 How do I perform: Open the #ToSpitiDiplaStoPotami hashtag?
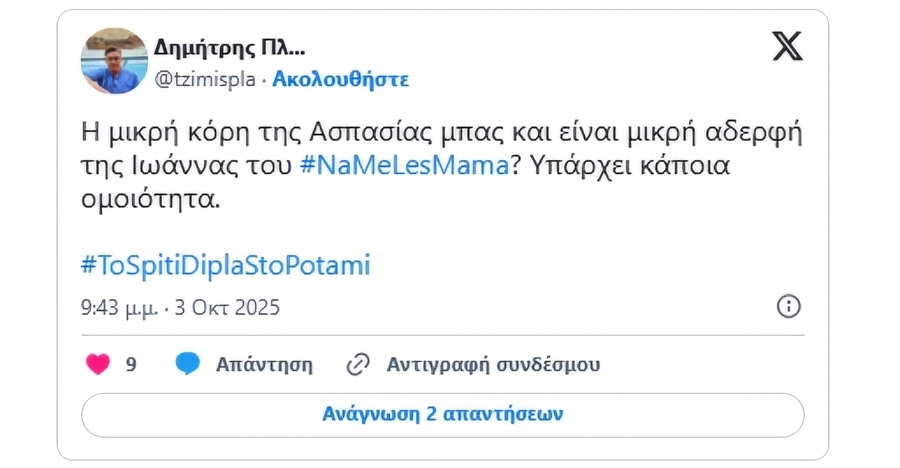pos(225,265)
